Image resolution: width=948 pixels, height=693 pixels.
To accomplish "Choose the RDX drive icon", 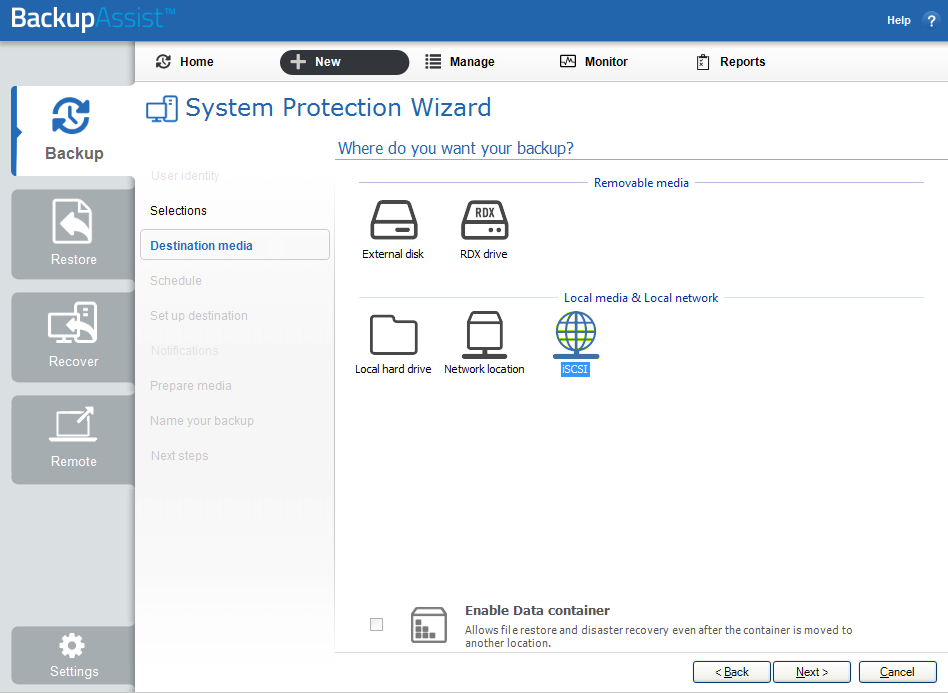I will coord(484,220).
